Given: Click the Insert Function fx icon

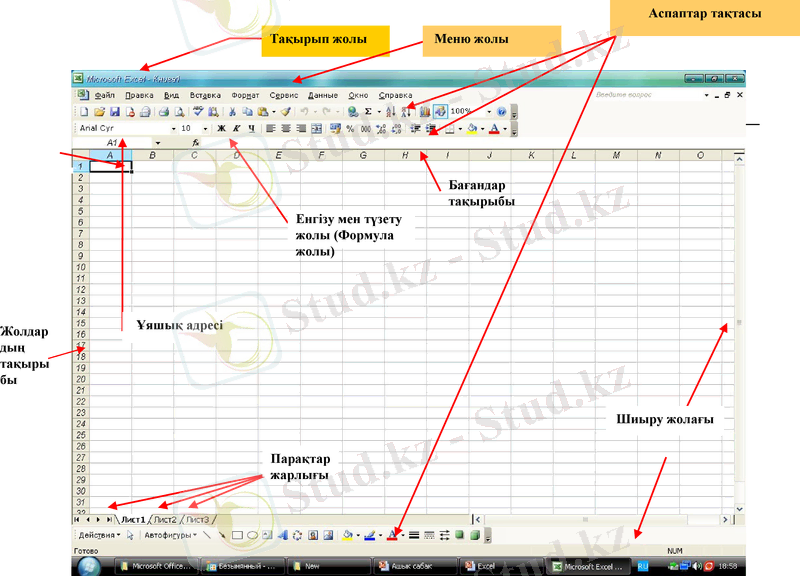Looking at the screenshot, I should (196, 143).
